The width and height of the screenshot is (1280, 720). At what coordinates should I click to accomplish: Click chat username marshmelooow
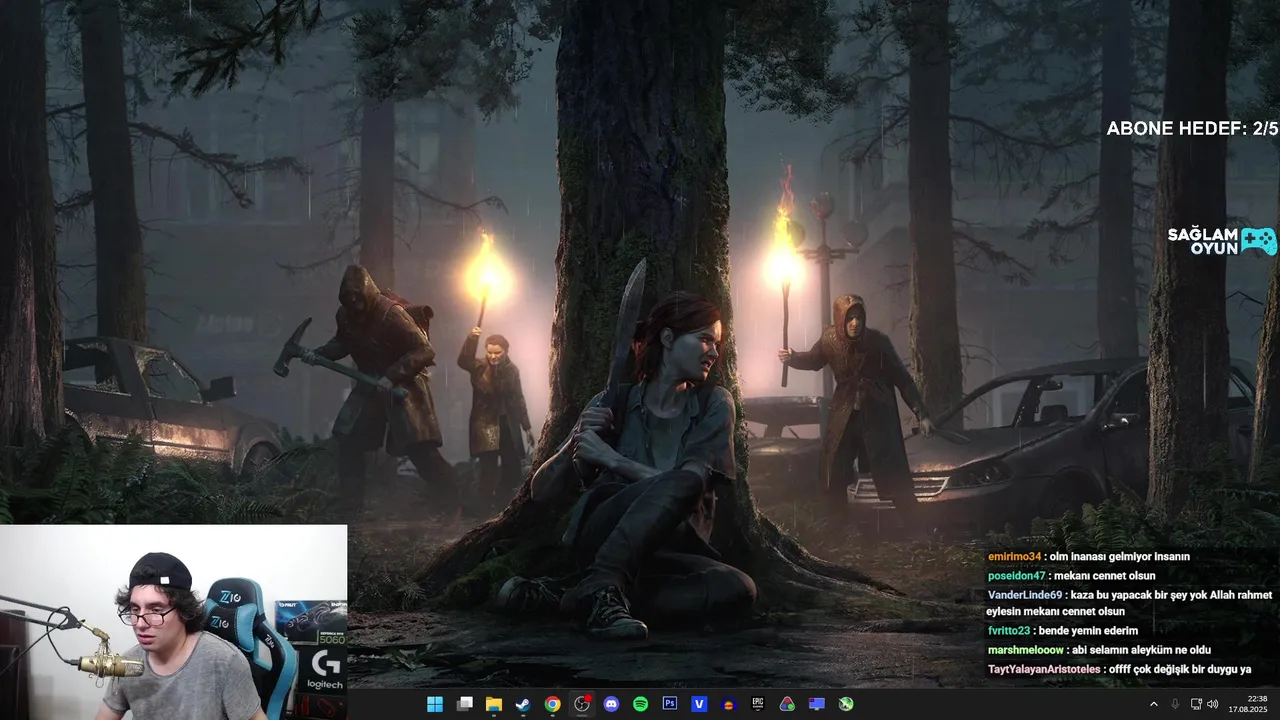coord(1024,650)
